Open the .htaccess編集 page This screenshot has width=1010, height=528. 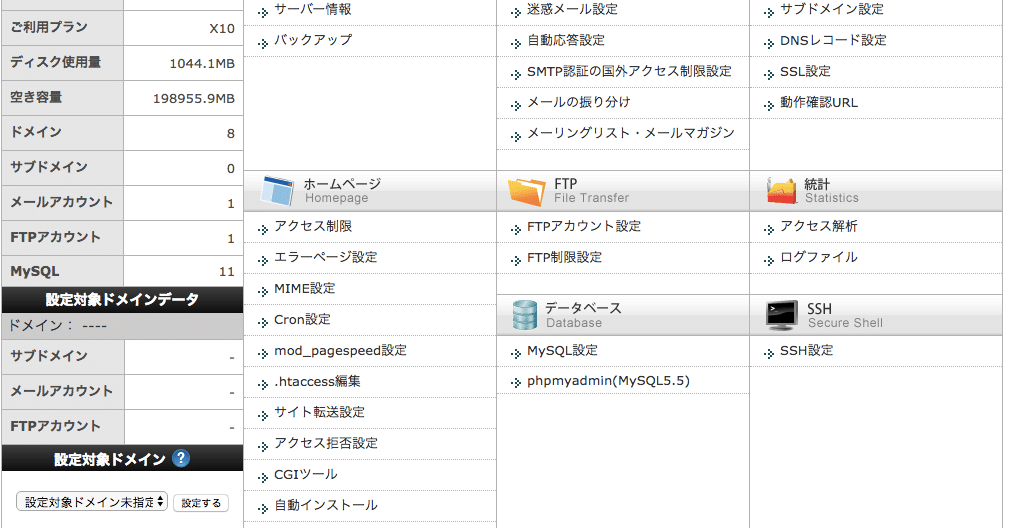(317, 381)
